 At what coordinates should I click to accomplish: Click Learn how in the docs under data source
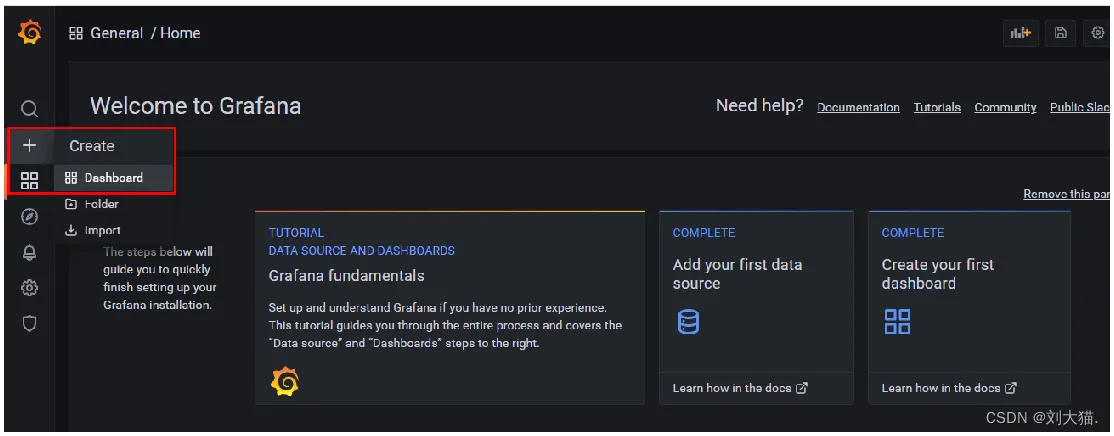point(740,388)
